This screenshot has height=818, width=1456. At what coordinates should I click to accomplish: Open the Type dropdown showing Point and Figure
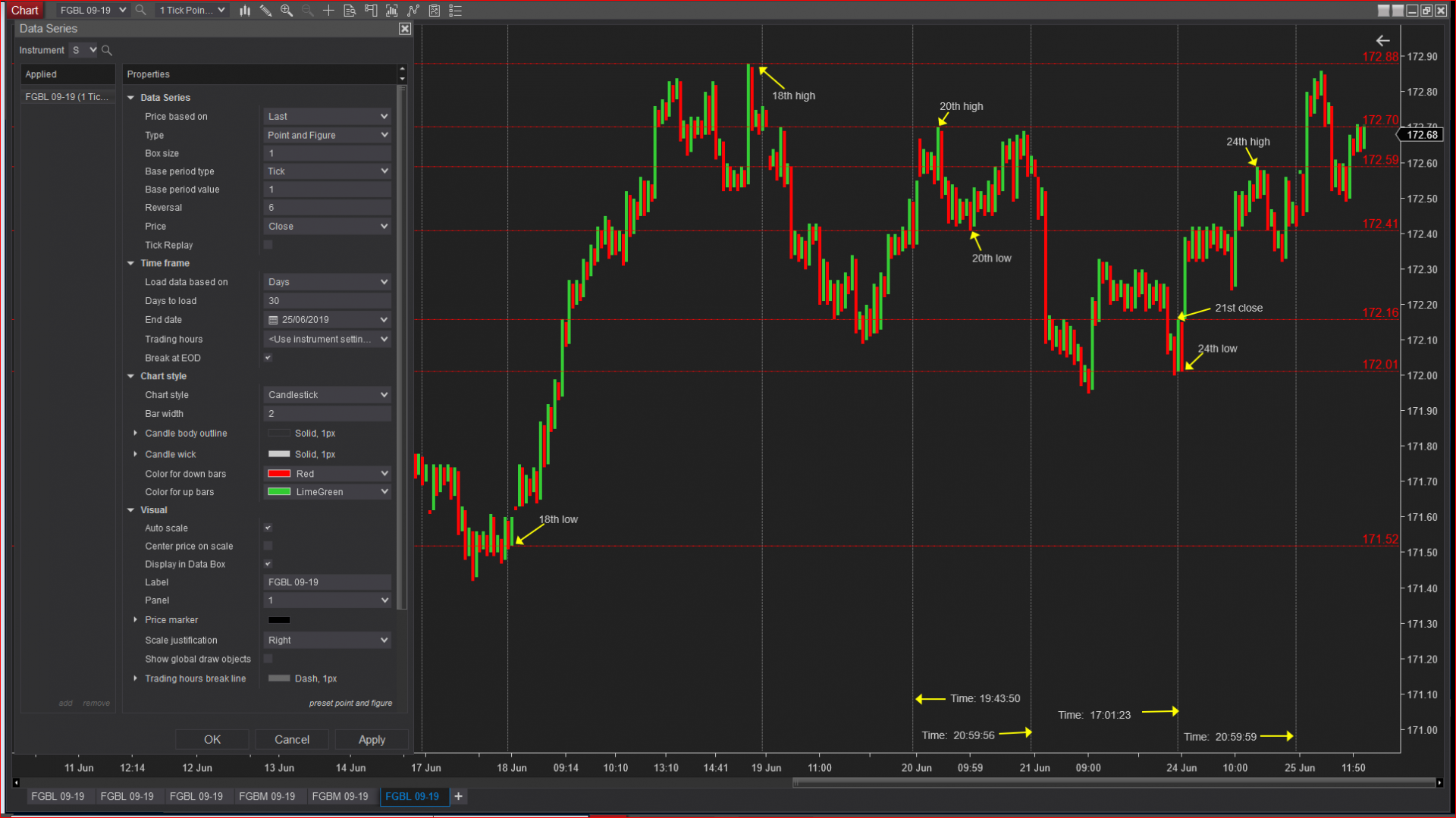click(x=328, y=135)
